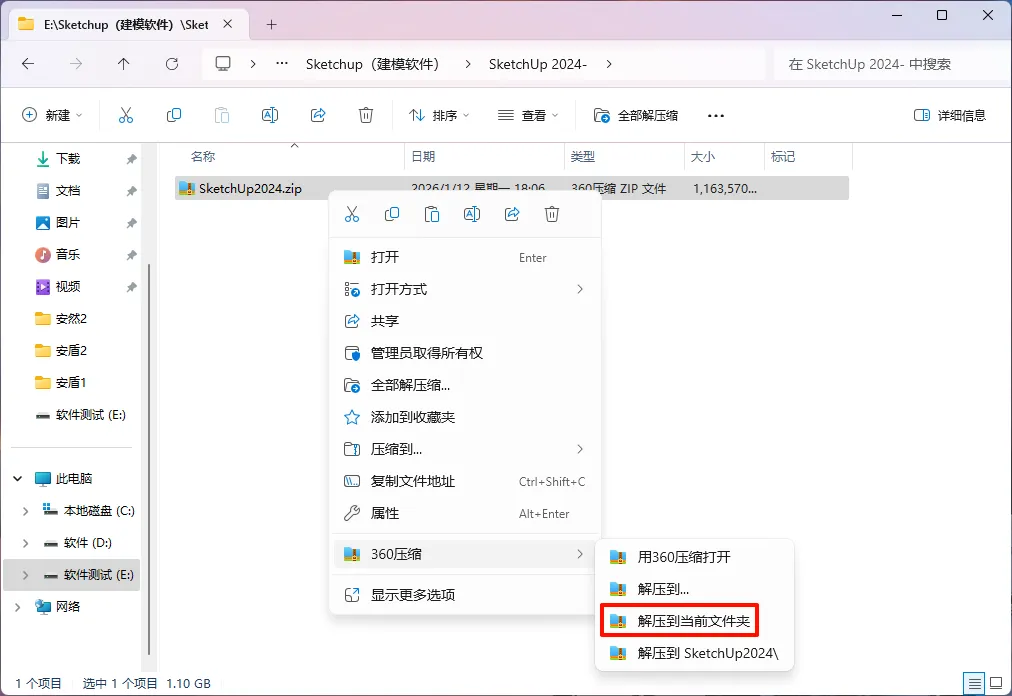Switch to details list view icon
Viewport: 1012px width, 696px height.
[974, 683]
